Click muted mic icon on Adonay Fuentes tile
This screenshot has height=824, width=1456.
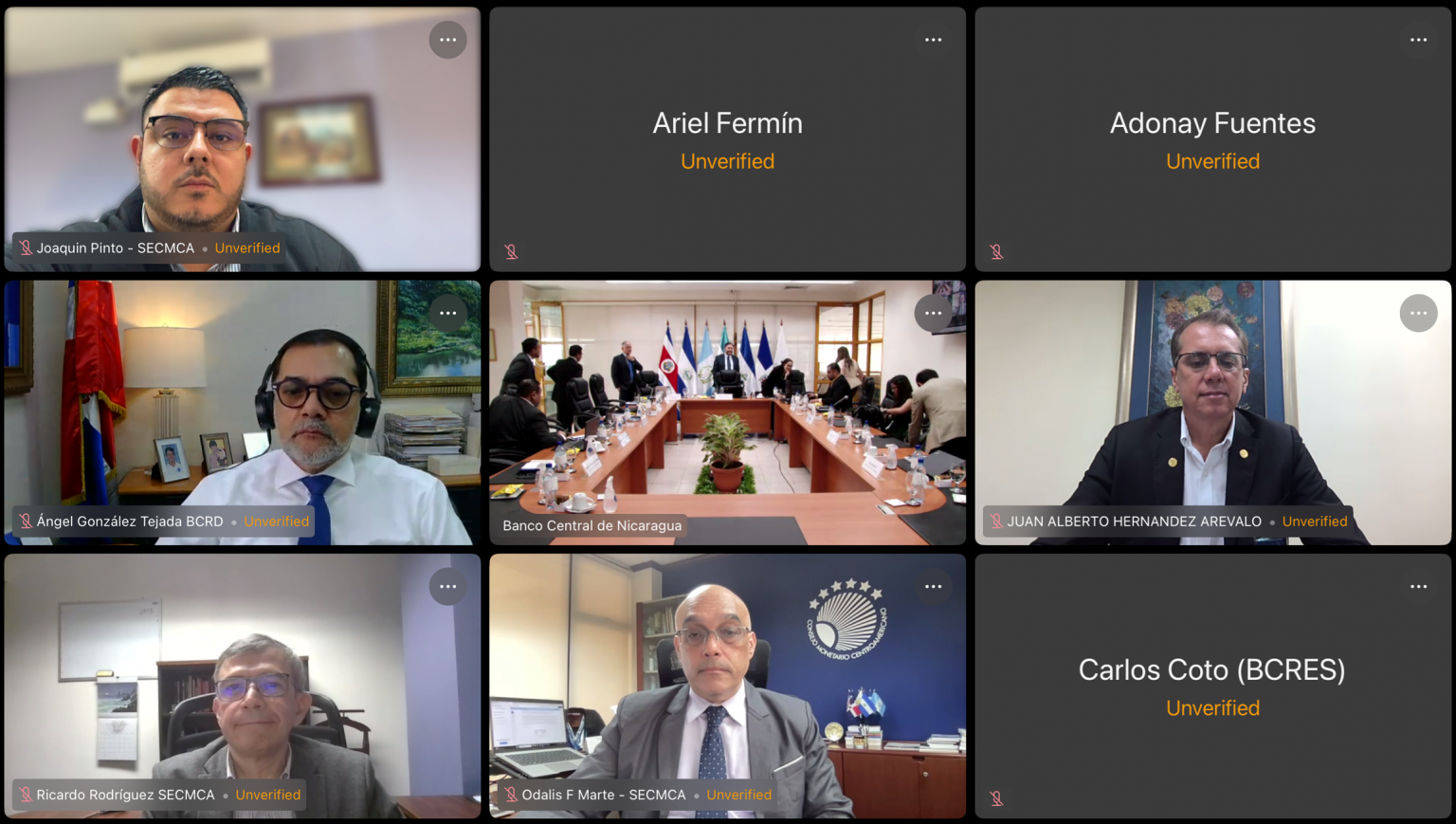point(996,251)
